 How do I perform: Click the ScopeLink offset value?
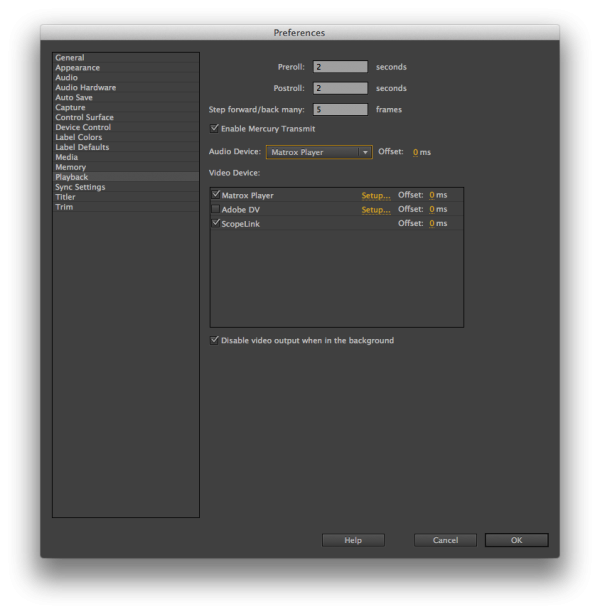pyautogui.click(x=432, y=224)
